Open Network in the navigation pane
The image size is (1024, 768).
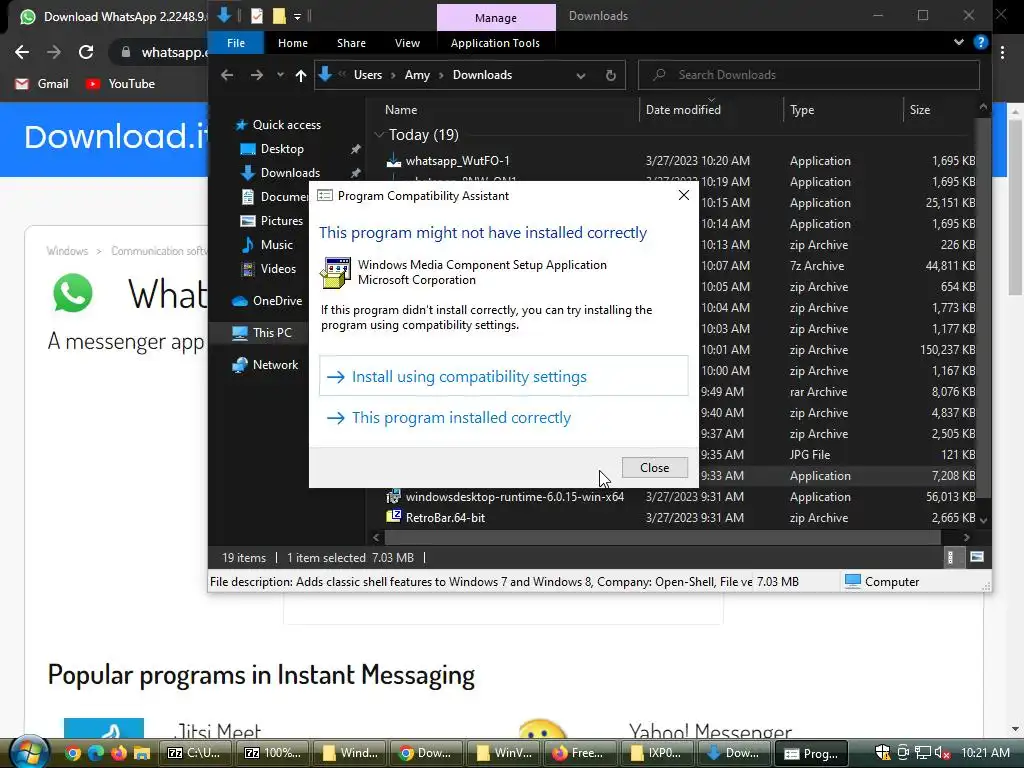click(275, 365)
